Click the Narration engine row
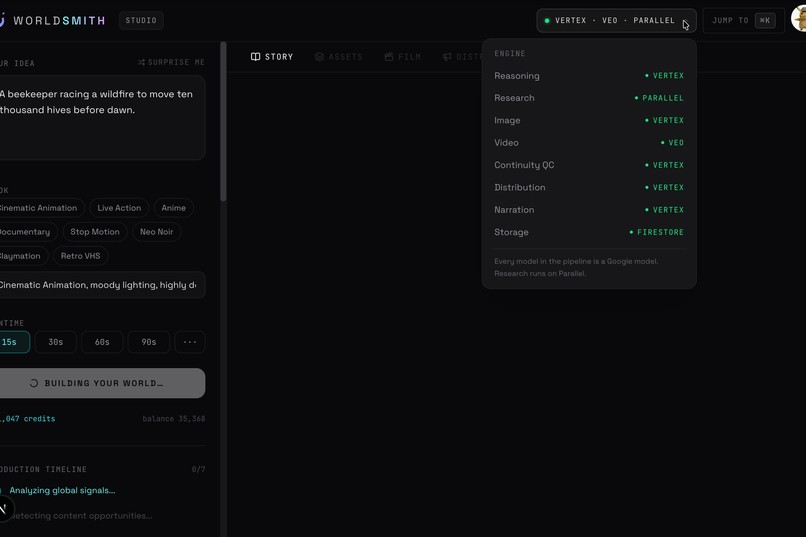Image resolution: width=806 pixels, height=537 pixels. point(589,210)
